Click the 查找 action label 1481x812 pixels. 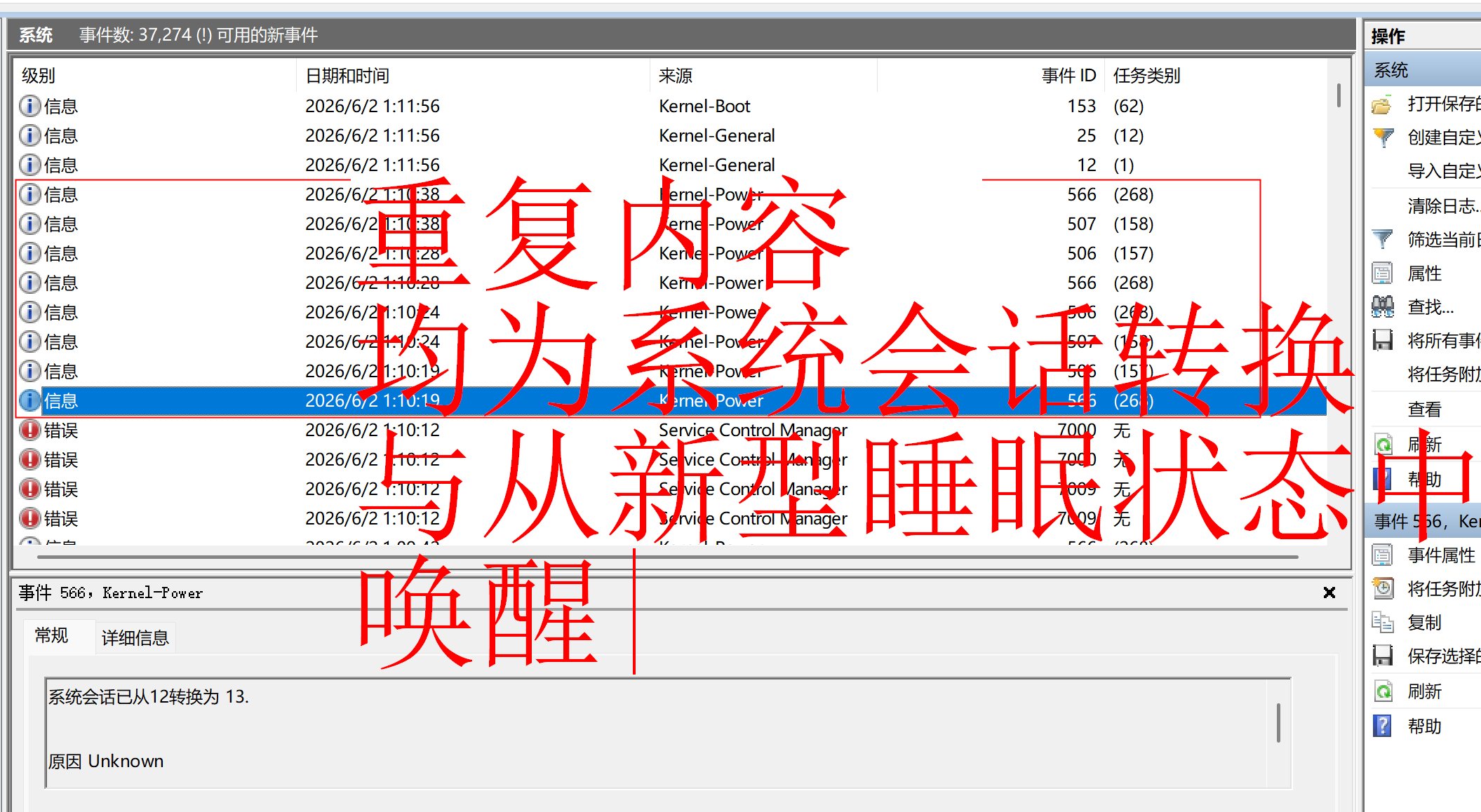tap(1430, 307)
